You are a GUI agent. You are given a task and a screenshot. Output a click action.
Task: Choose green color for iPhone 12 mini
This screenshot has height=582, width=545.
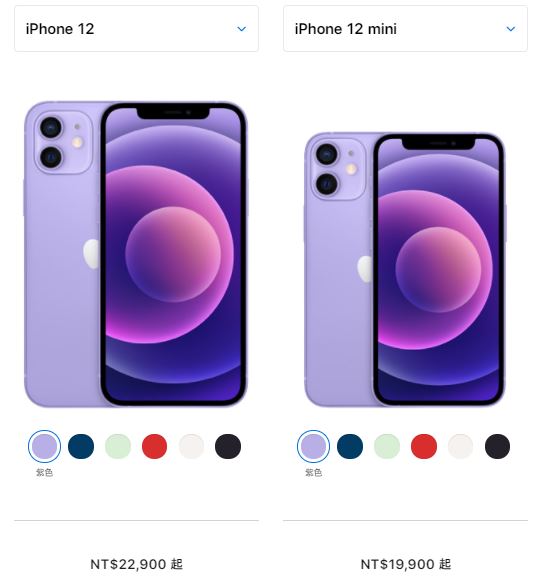pos(387,446)
